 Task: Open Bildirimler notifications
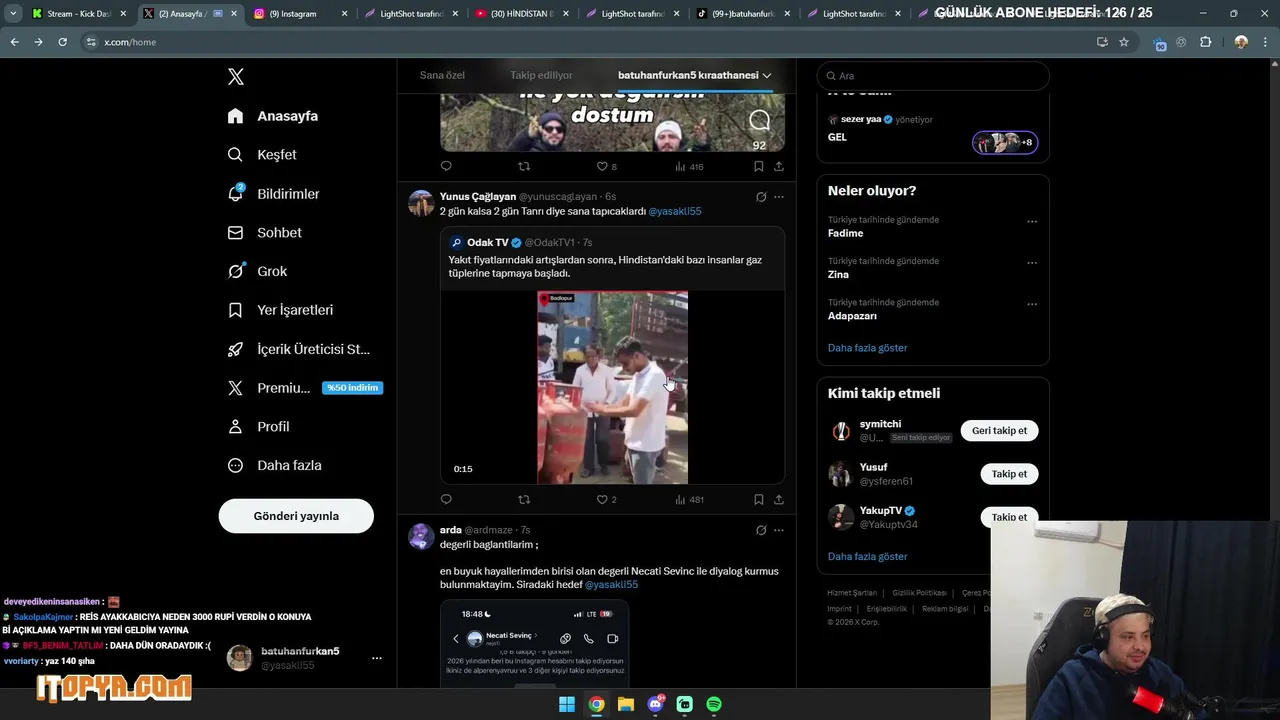tap(274, 194)
